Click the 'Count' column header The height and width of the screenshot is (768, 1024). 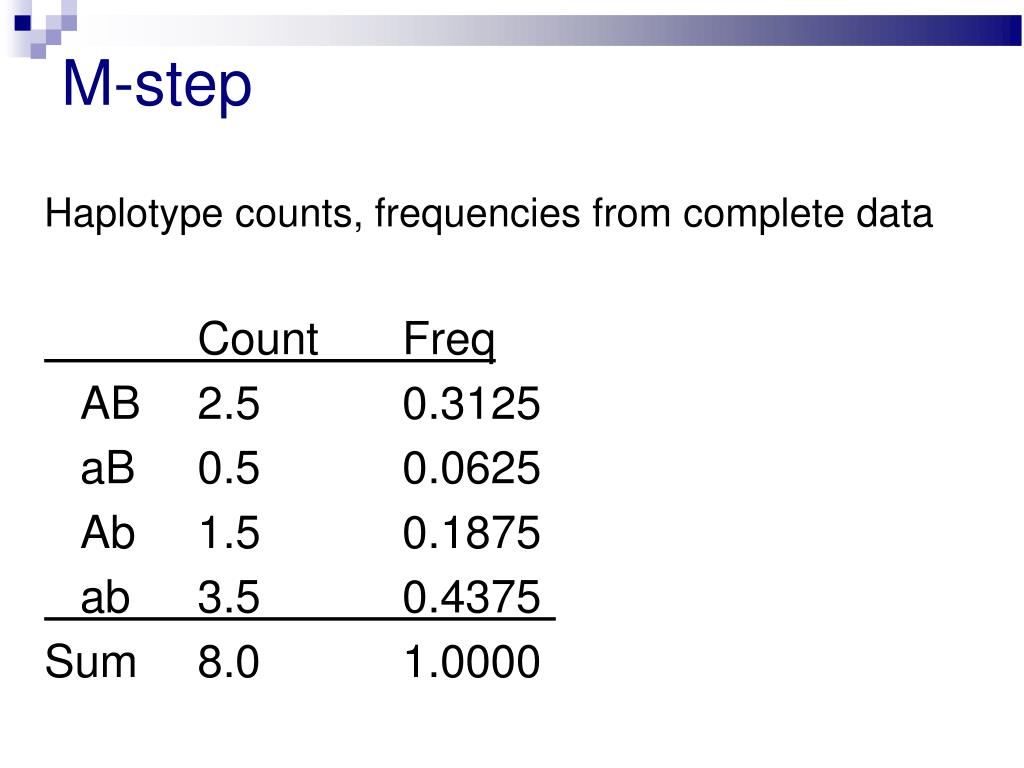point(258,339)
